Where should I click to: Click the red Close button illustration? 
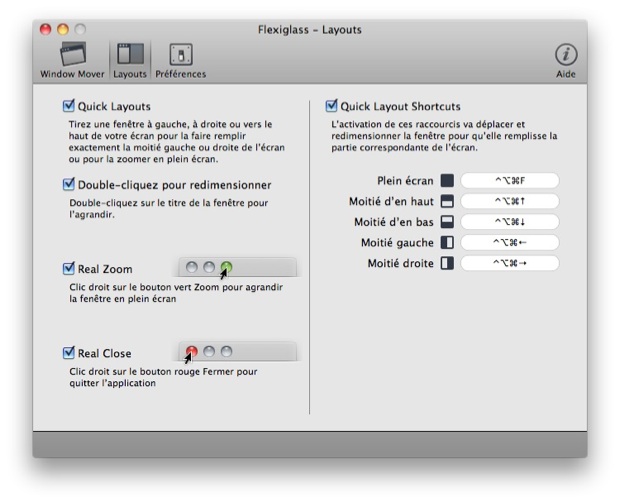(192, 351)
